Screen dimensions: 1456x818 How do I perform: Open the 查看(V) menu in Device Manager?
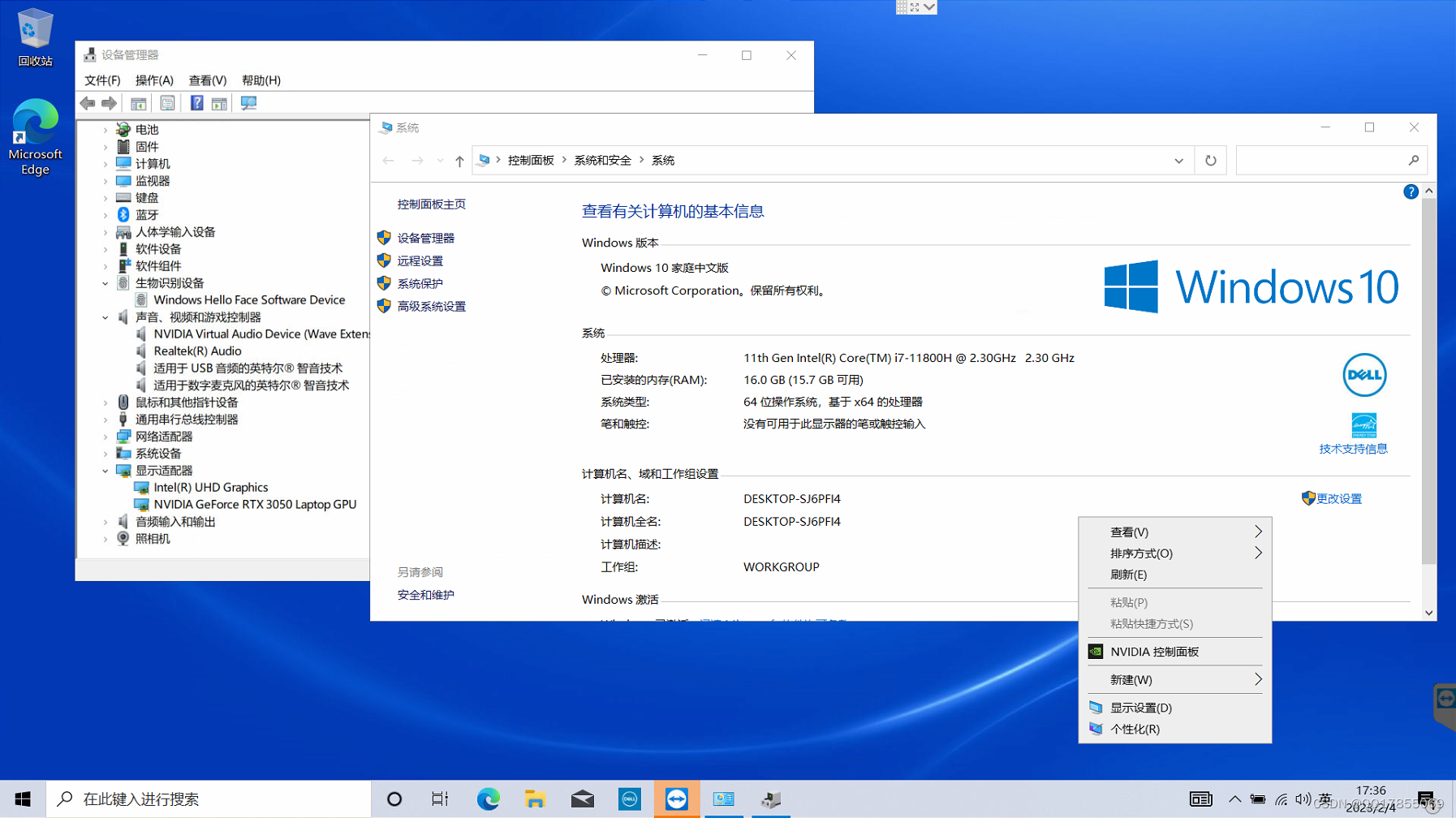pyautogui.click(x=208, y=80)
